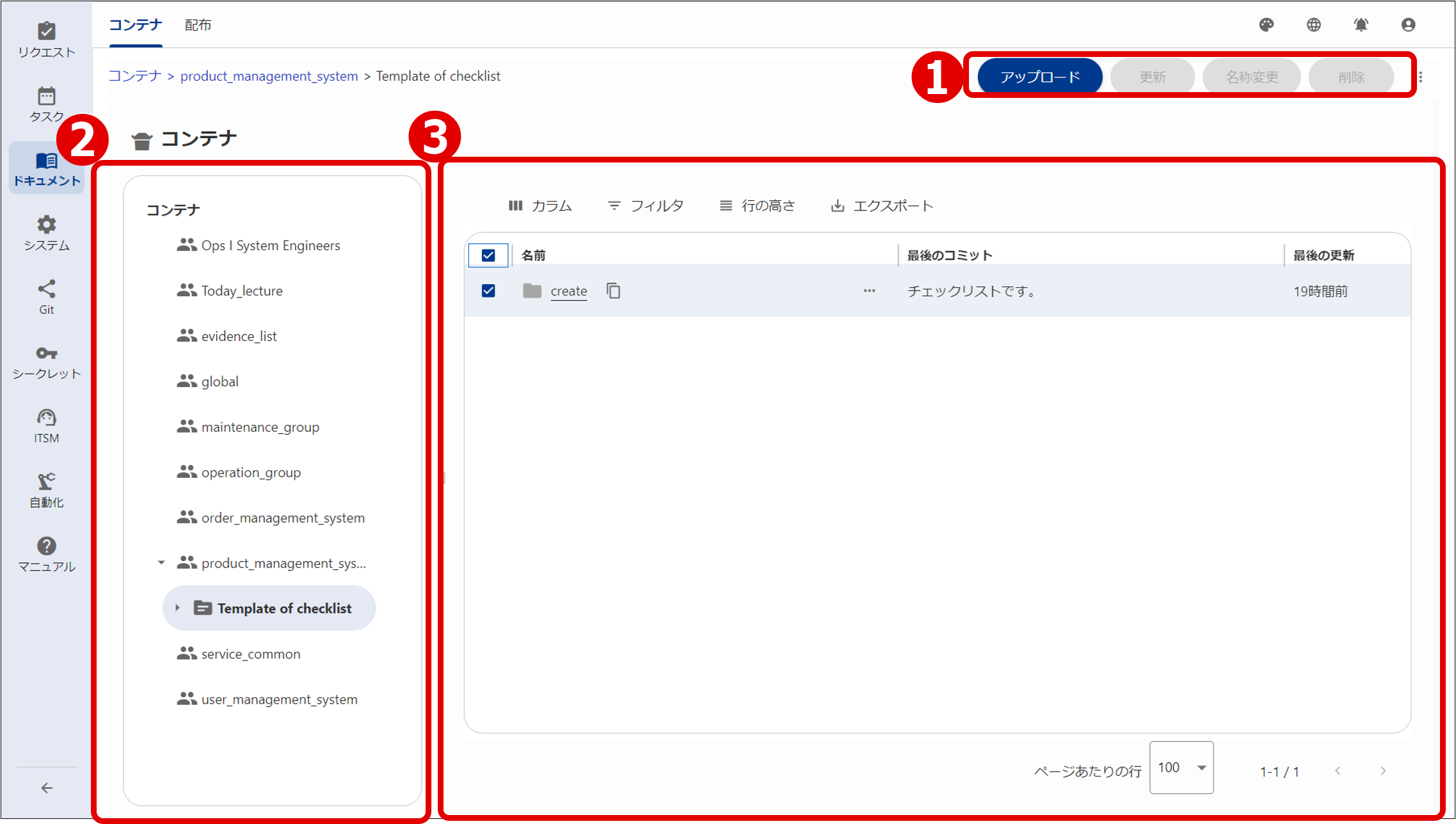Uncheck the create row checkbox
The height and width of the screenshot is (824, 1456).
click(x=488, y=290)
